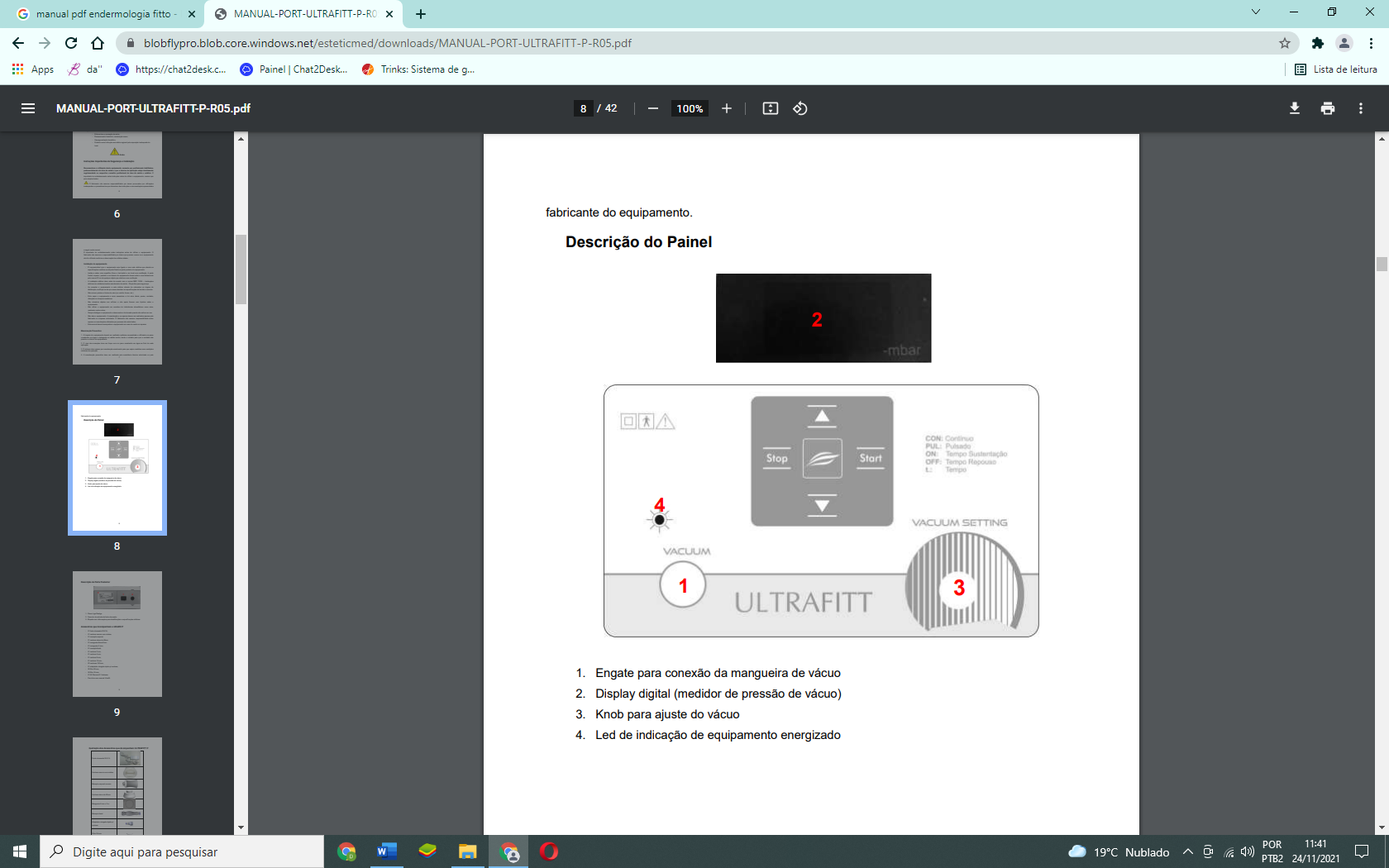The image size is (1389, 868).
Task: Open Chrome extensions puzzle icon
Action: click(x=1318, y=43)
